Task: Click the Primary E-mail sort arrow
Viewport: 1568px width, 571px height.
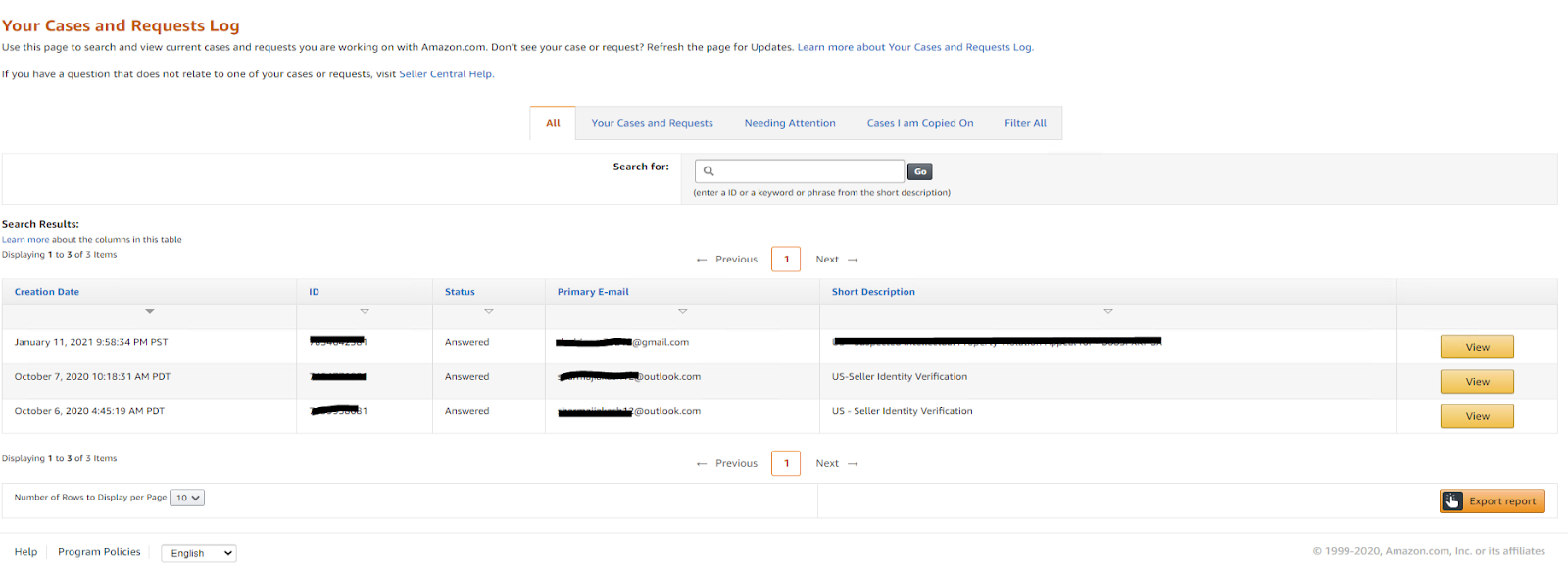Action: pyautogui.click(x=683, y=311)
